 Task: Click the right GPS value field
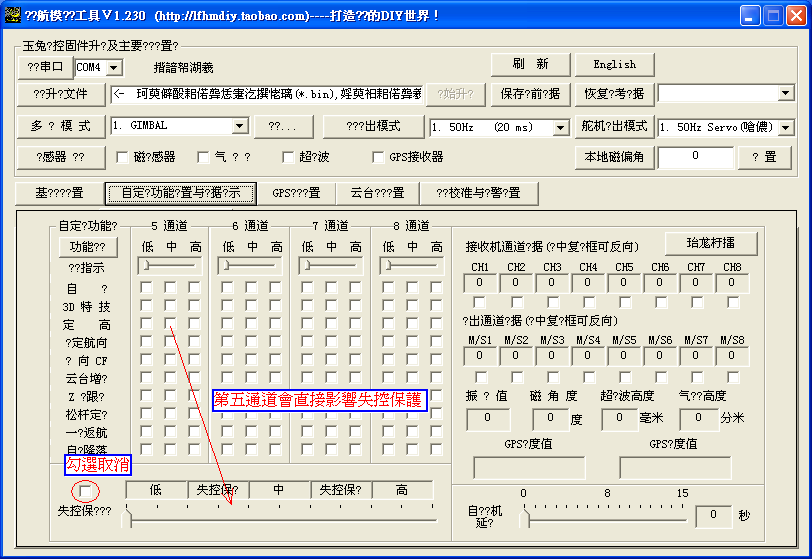click(x=675, y=468)
